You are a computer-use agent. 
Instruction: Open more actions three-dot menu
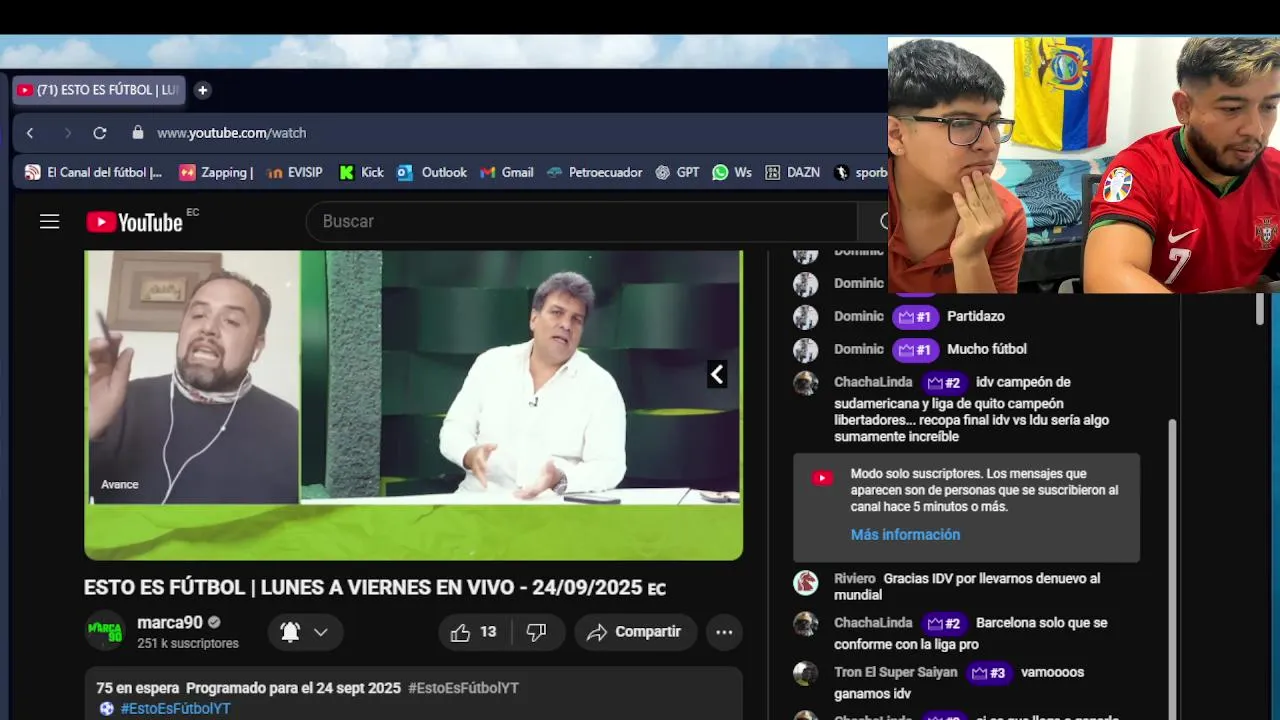[x=724, y=632]
